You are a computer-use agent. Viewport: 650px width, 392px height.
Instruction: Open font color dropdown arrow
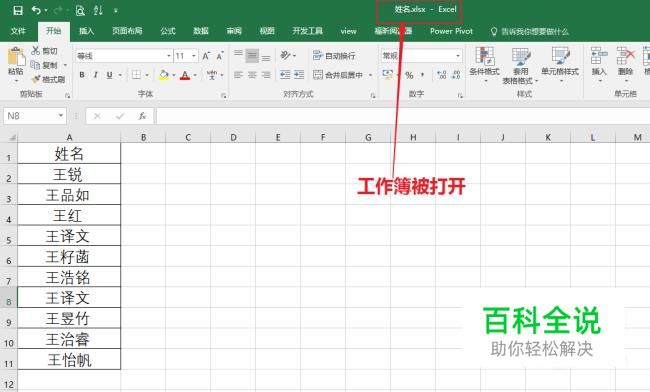tap(195, 75)
